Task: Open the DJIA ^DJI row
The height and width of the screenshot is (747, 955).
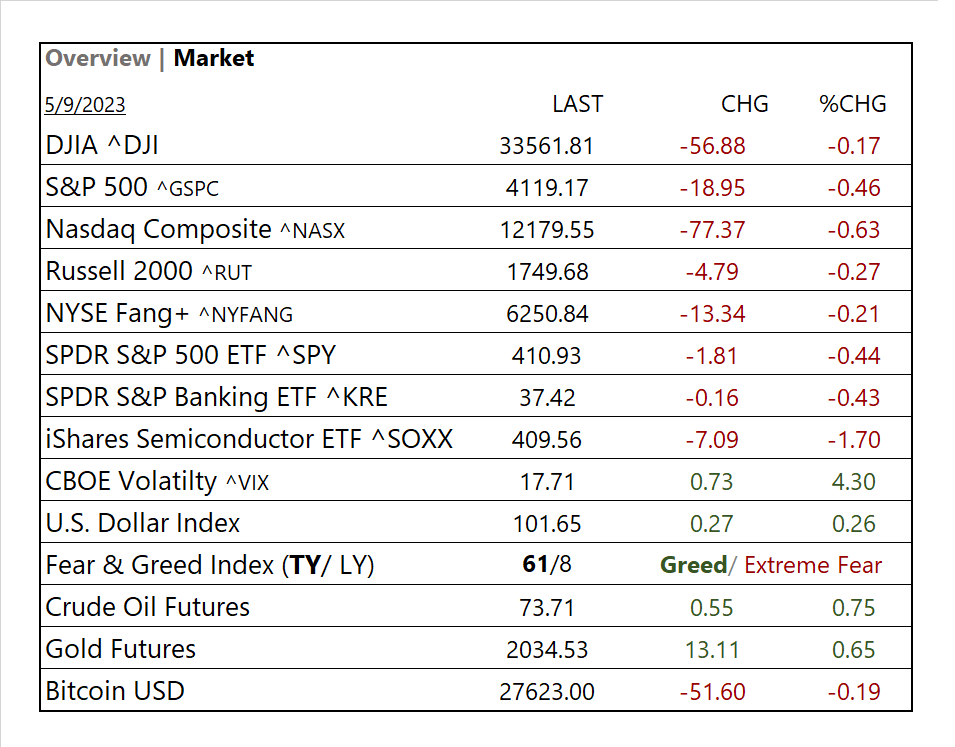Action: (x=102, y=146)
